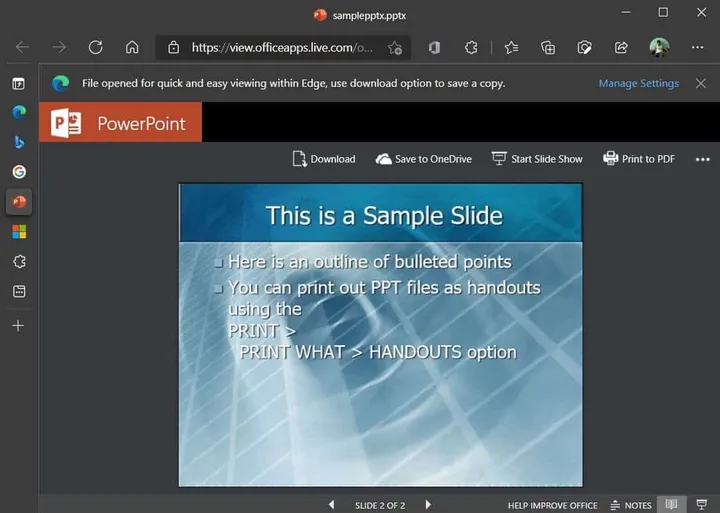
Task: Open Edge icon in sidebar
Action: coord(19,112)
